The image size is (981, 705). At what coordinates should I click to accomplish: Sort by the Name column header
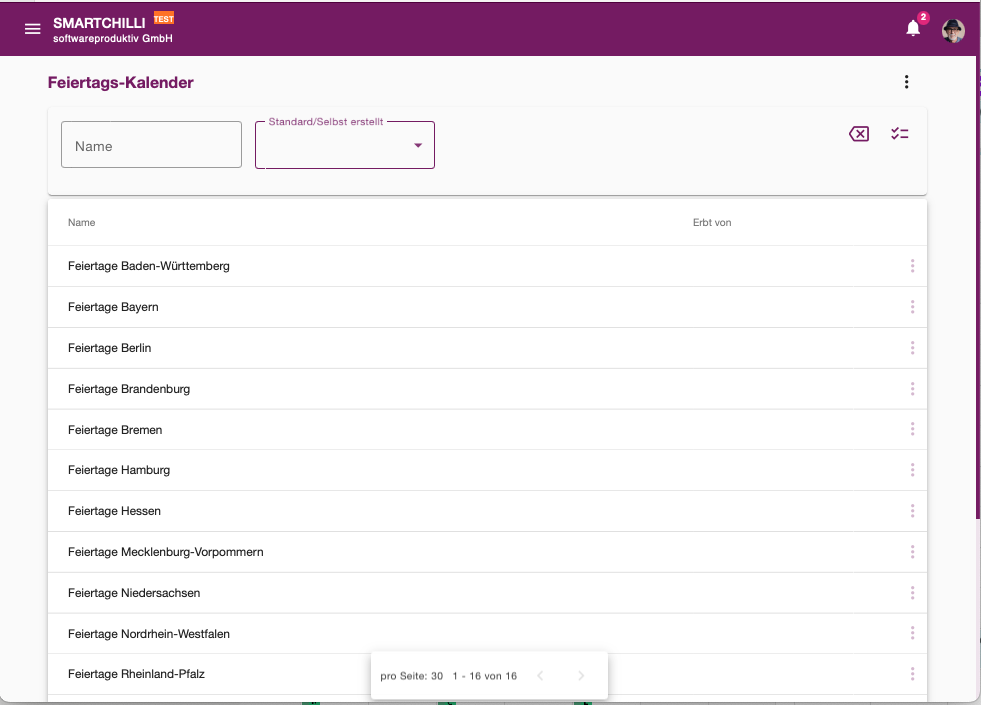[81, 223]
